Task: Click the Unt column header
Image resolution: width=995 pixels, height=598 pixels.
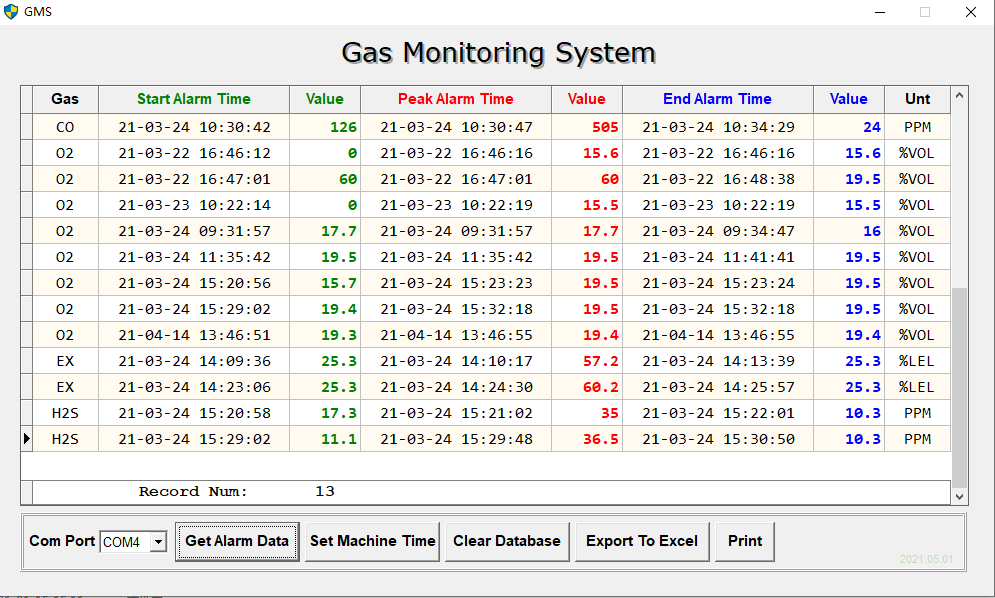Action: tap(917, 99)
